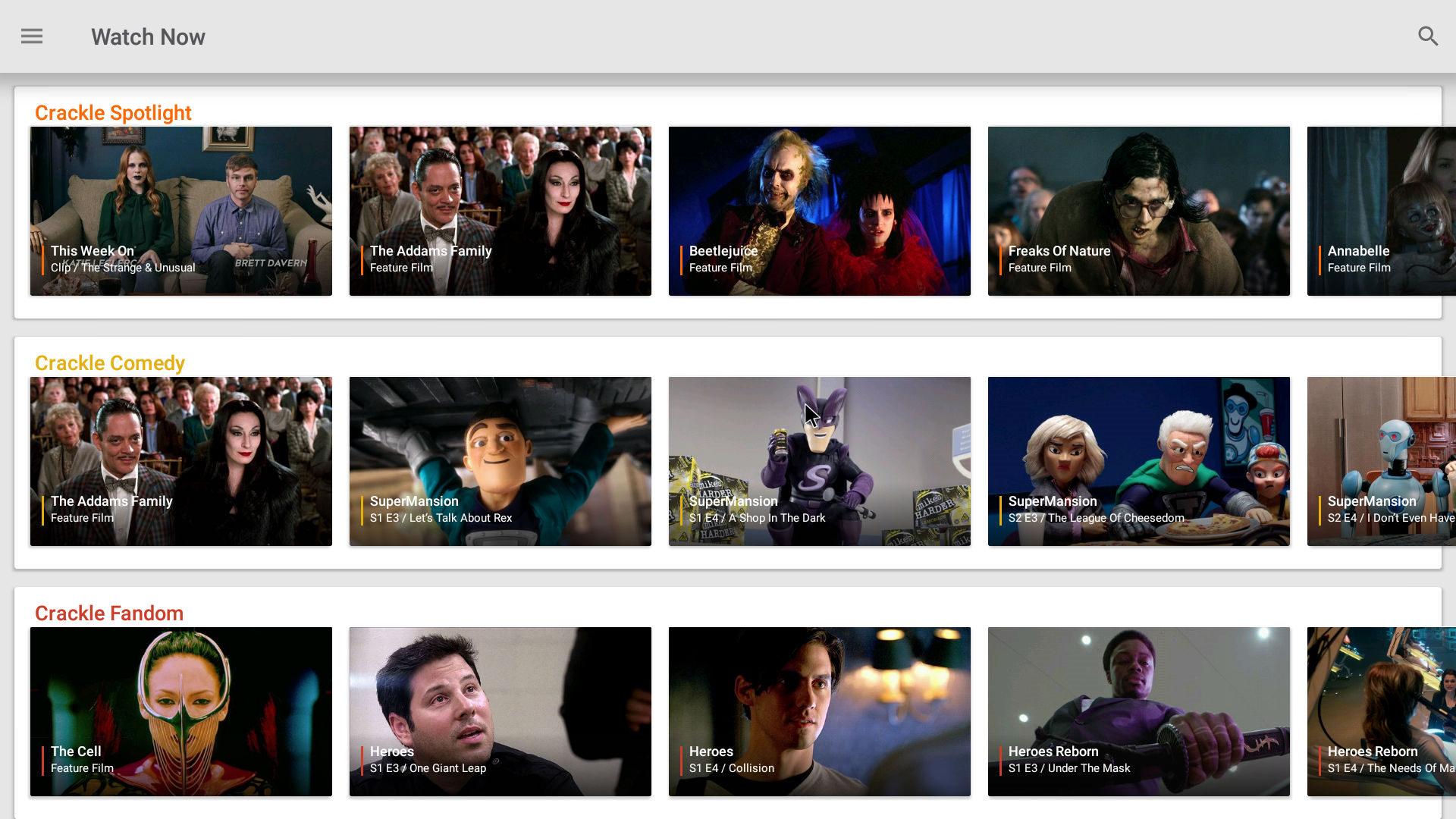The height and width of the screenshot is (819, 1456).
Task: Open The Cell Feature Film thumbnail
Action: (x=181, y=712)
